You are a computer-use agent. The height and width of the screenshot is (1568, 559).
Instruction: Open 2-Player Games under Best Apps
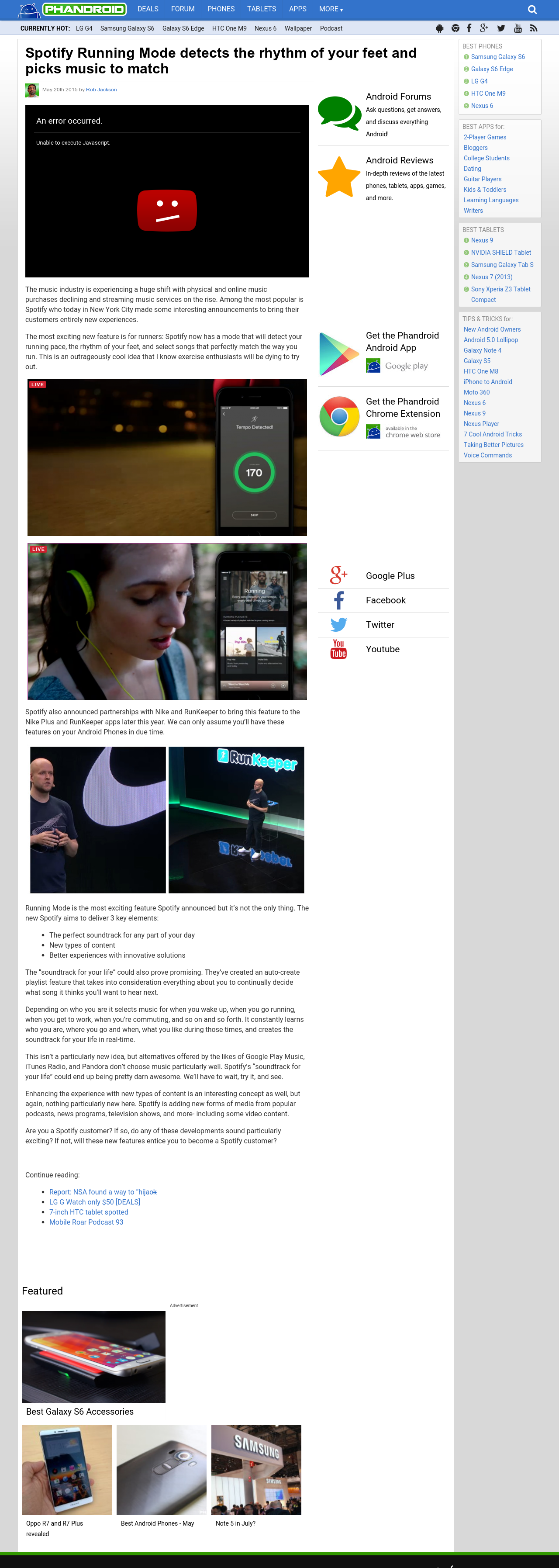[485, 138]
